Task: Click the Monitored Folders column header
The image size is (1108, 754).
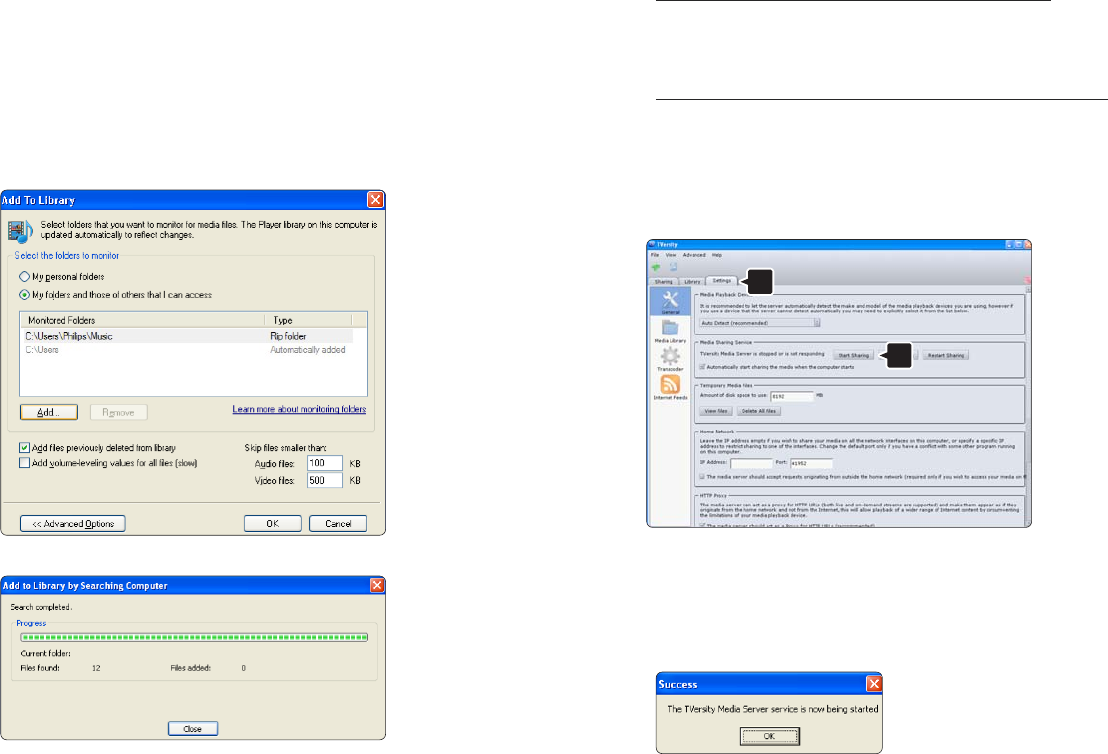Action: click(x=142, y=320)
